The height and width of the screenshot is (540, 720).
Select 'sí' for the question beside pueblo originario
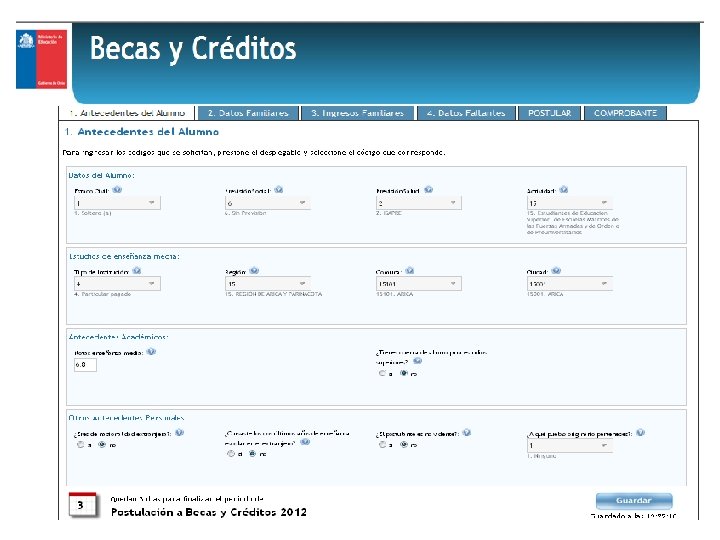point(382,444)
